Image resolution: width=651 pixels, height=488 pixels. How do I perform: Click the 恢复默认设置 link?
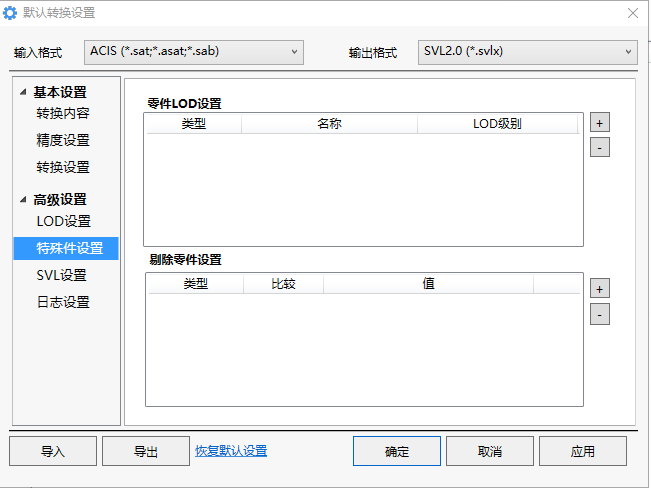click(231, 451)
